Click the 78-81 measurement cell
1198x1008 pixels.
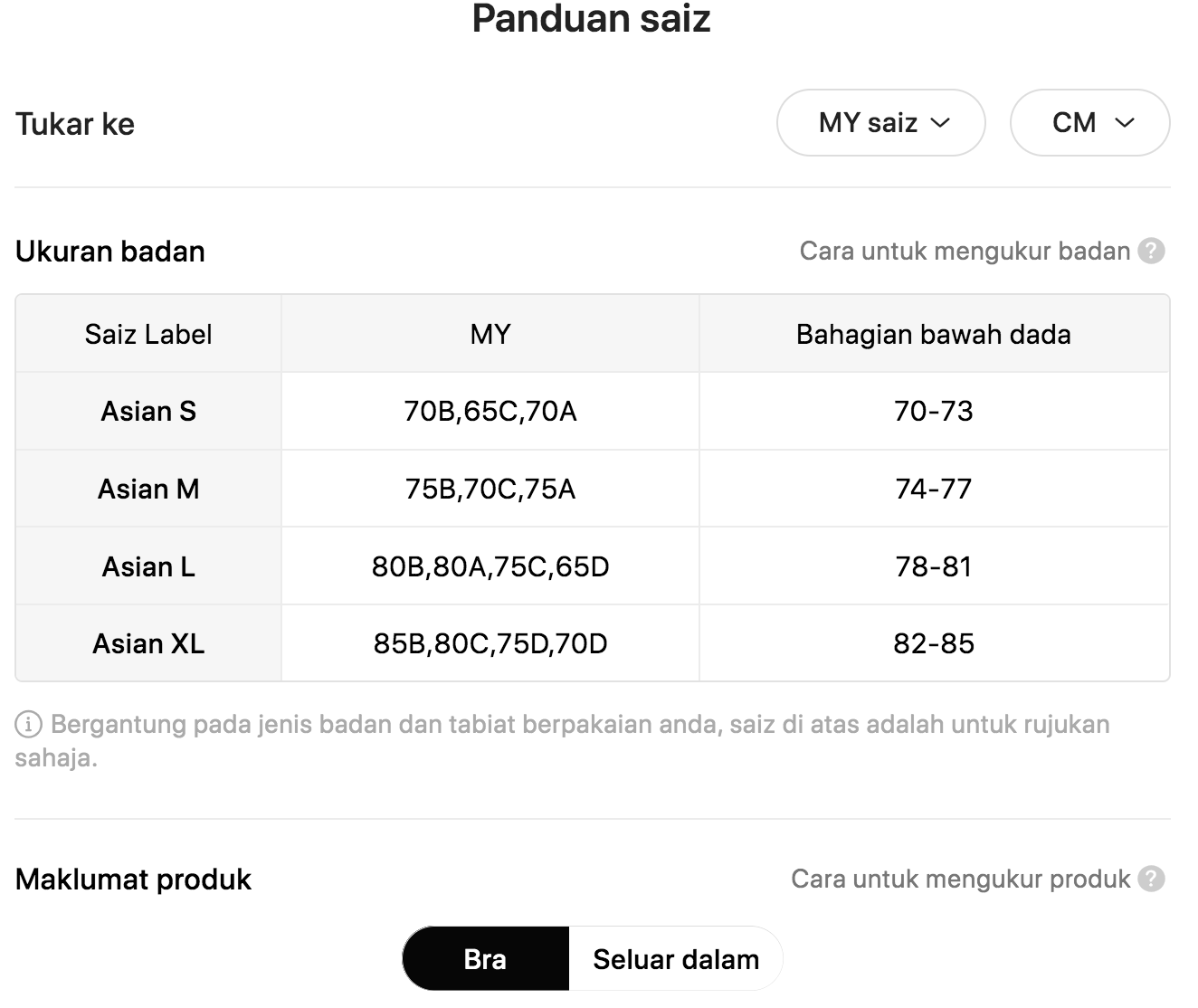(x=934, y=566)
